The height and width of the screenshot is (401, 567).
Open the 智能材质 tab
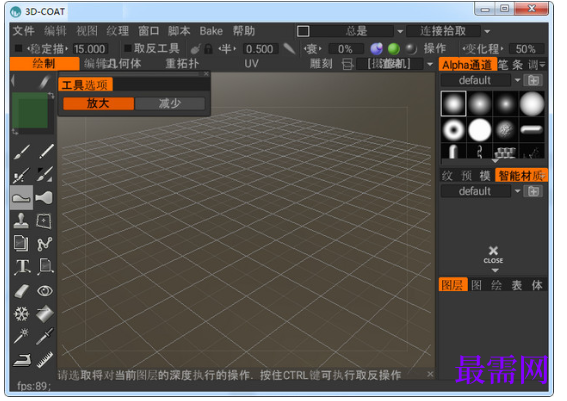coord(521,176)
